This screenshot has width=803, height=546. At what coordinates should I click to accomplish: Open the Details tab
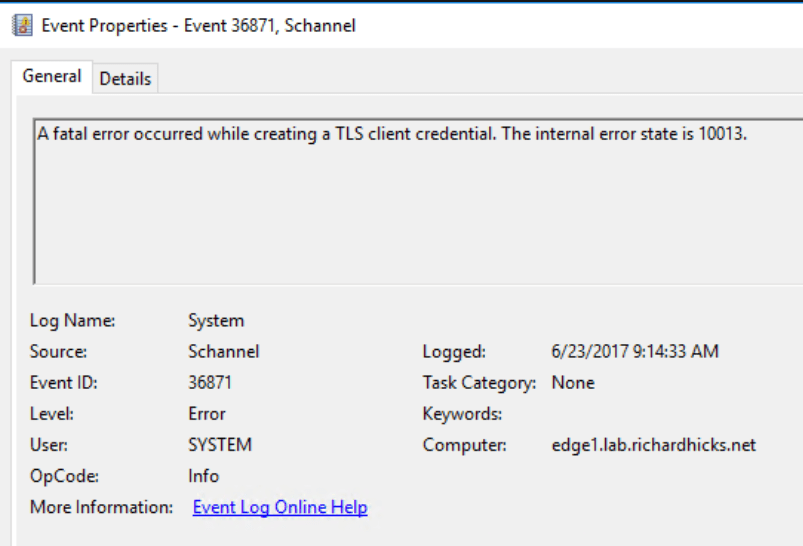point(125,78)
